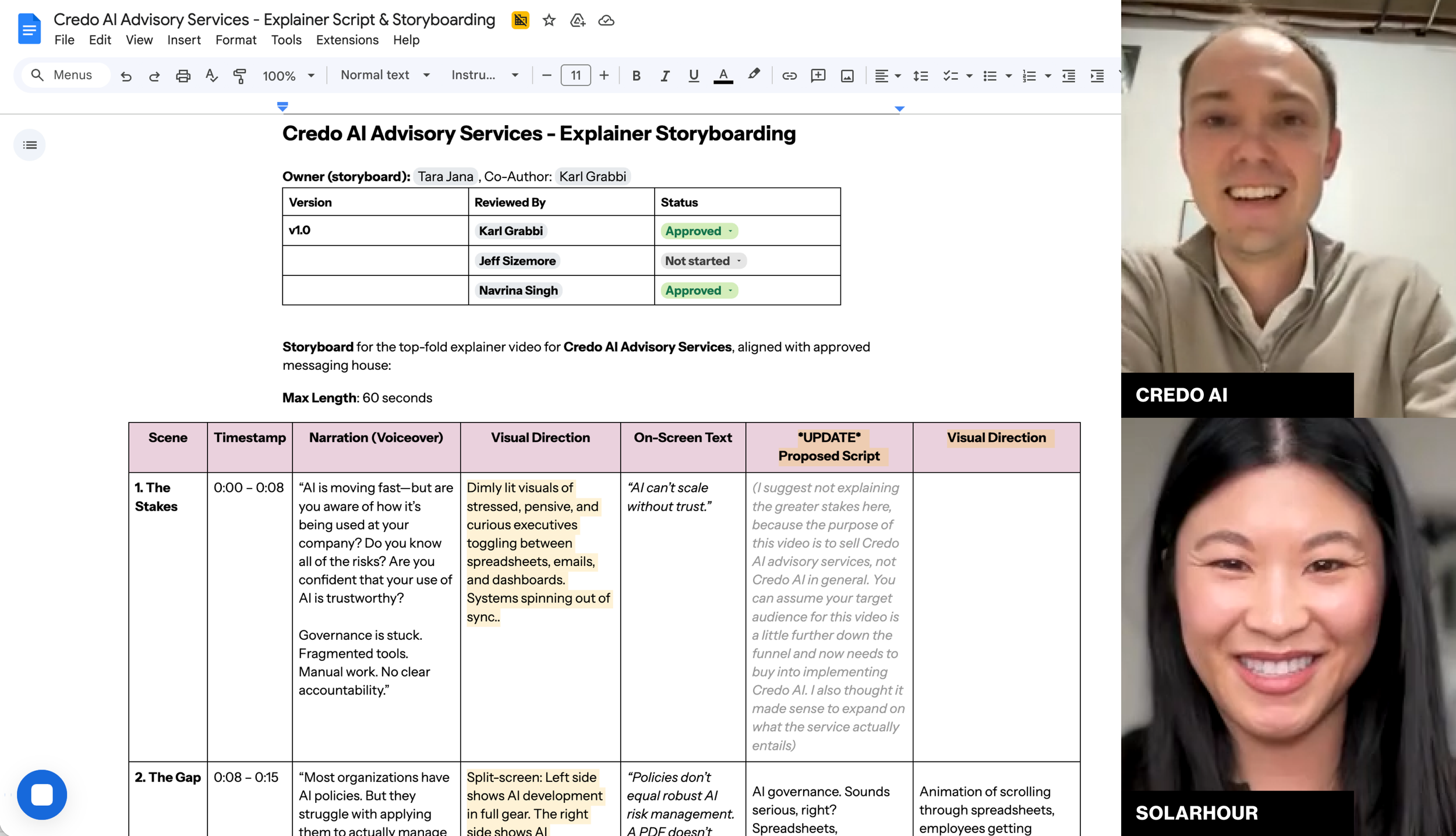Click the undo arrow icon
Screen dimensions: 1456x836
click(126, 76)
